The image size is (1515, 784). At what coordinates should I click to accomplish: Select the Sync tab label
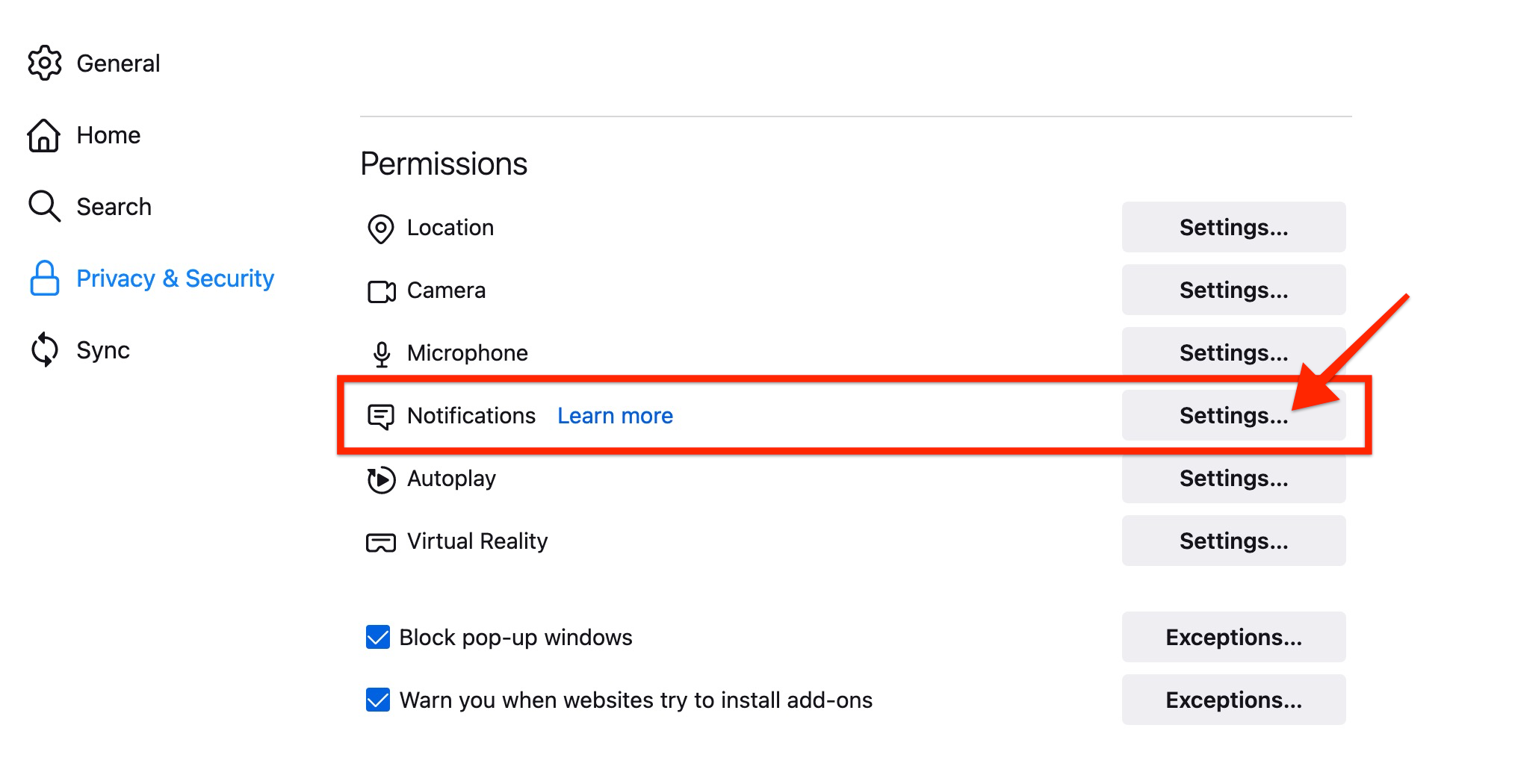pos(103,350)
